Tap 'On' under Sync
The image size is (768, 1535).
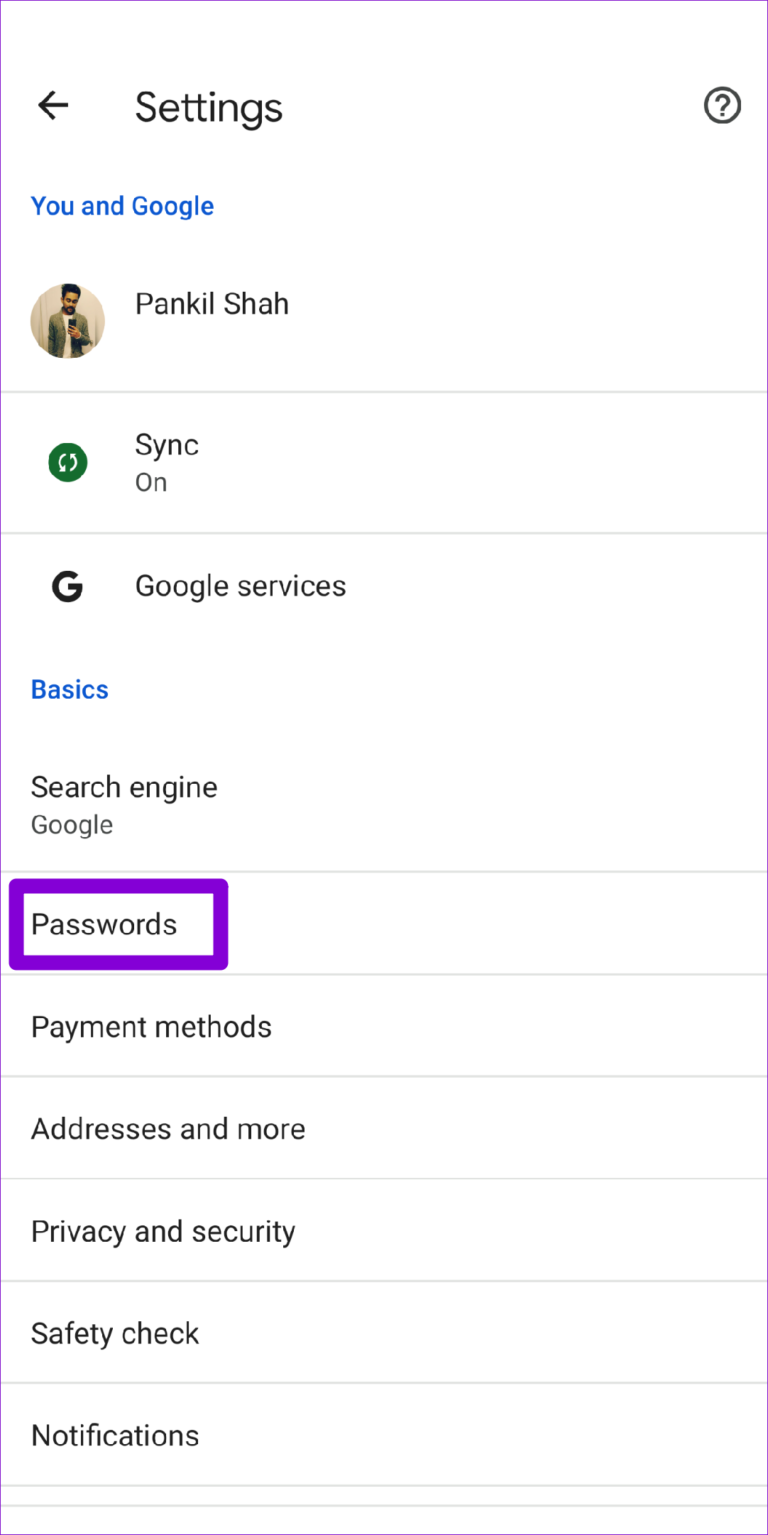151,482
